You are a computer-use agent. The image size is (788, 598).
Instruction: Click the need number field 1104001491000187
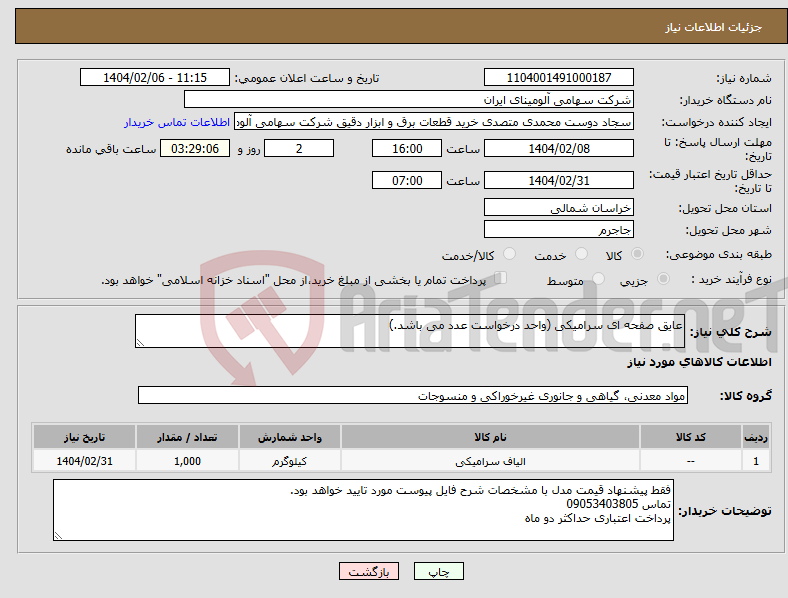coord(558,77)
